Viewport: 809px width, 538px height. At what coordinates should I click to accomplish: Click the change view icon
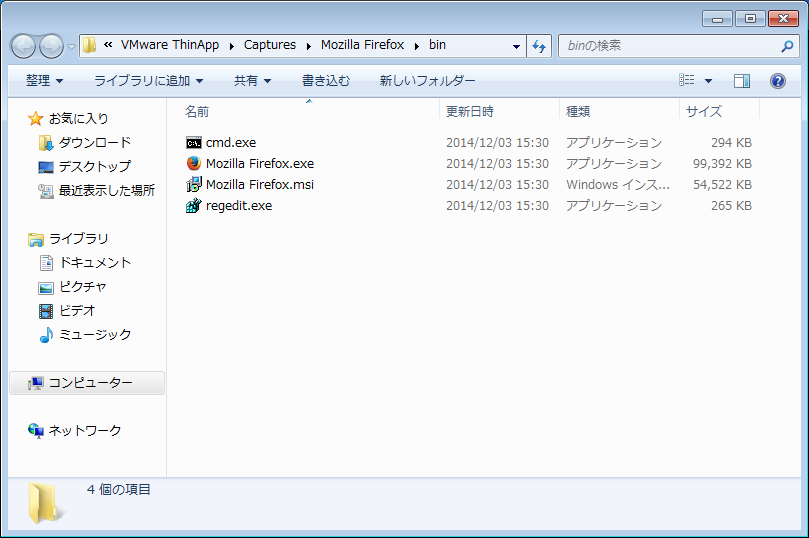click(x=687, y=80)
